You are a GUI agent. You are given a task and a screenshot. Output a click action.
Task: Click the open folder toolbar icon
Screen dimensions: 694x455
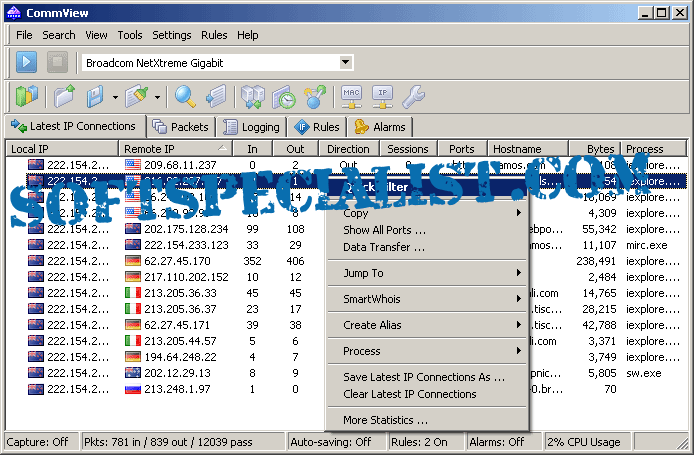click(x=65, y=96)
